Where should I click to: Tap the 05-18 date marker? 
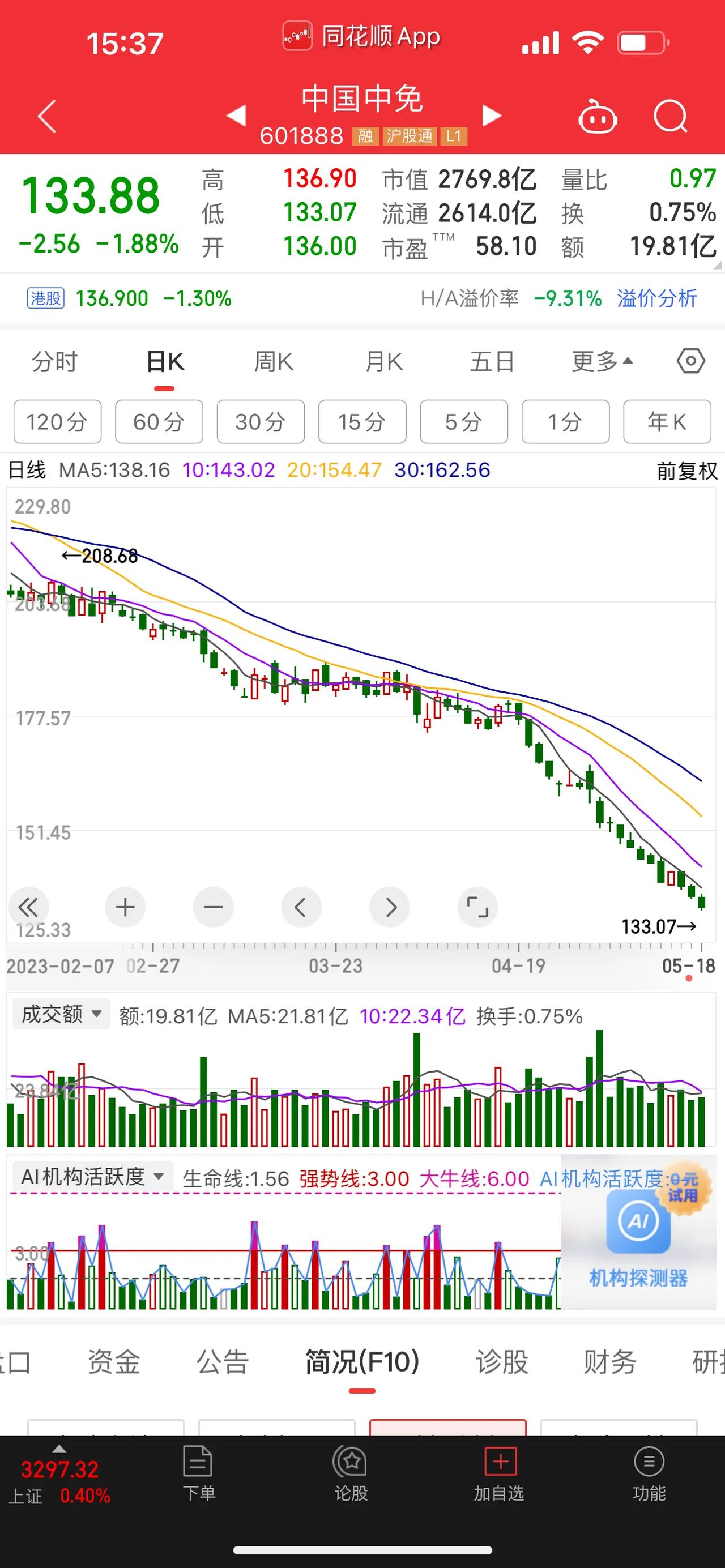[689, 965]
